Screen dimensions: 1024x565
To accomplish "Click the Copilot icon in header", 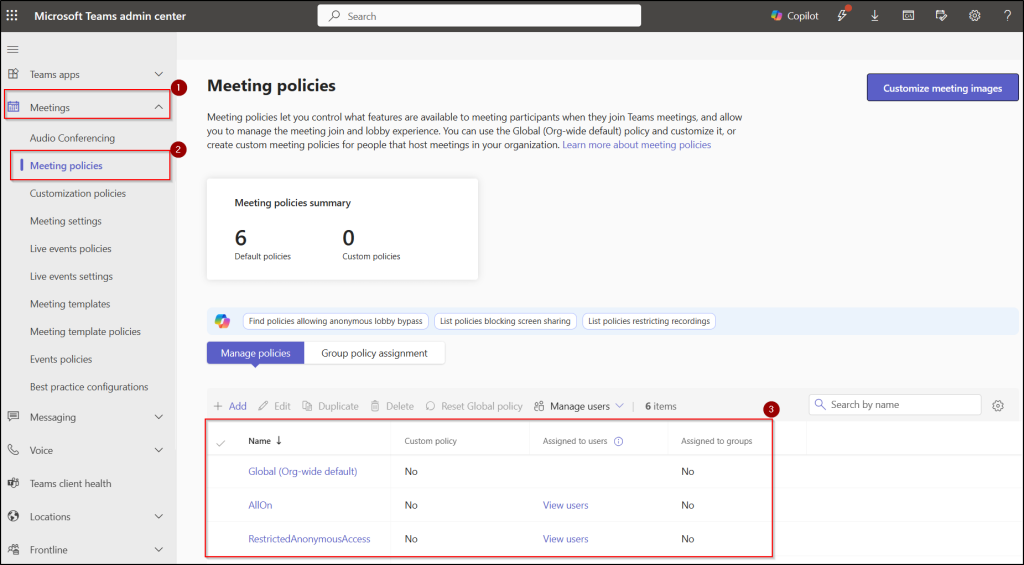I will tap(776, 16).
